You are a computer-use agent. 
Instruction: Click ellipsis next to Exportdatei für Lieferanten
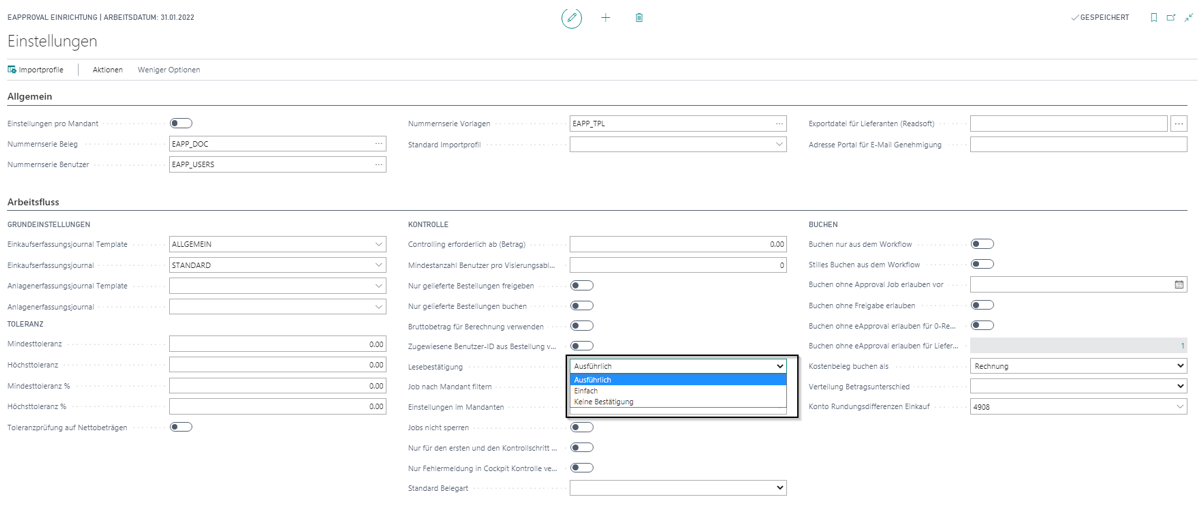click(1179, 124)
